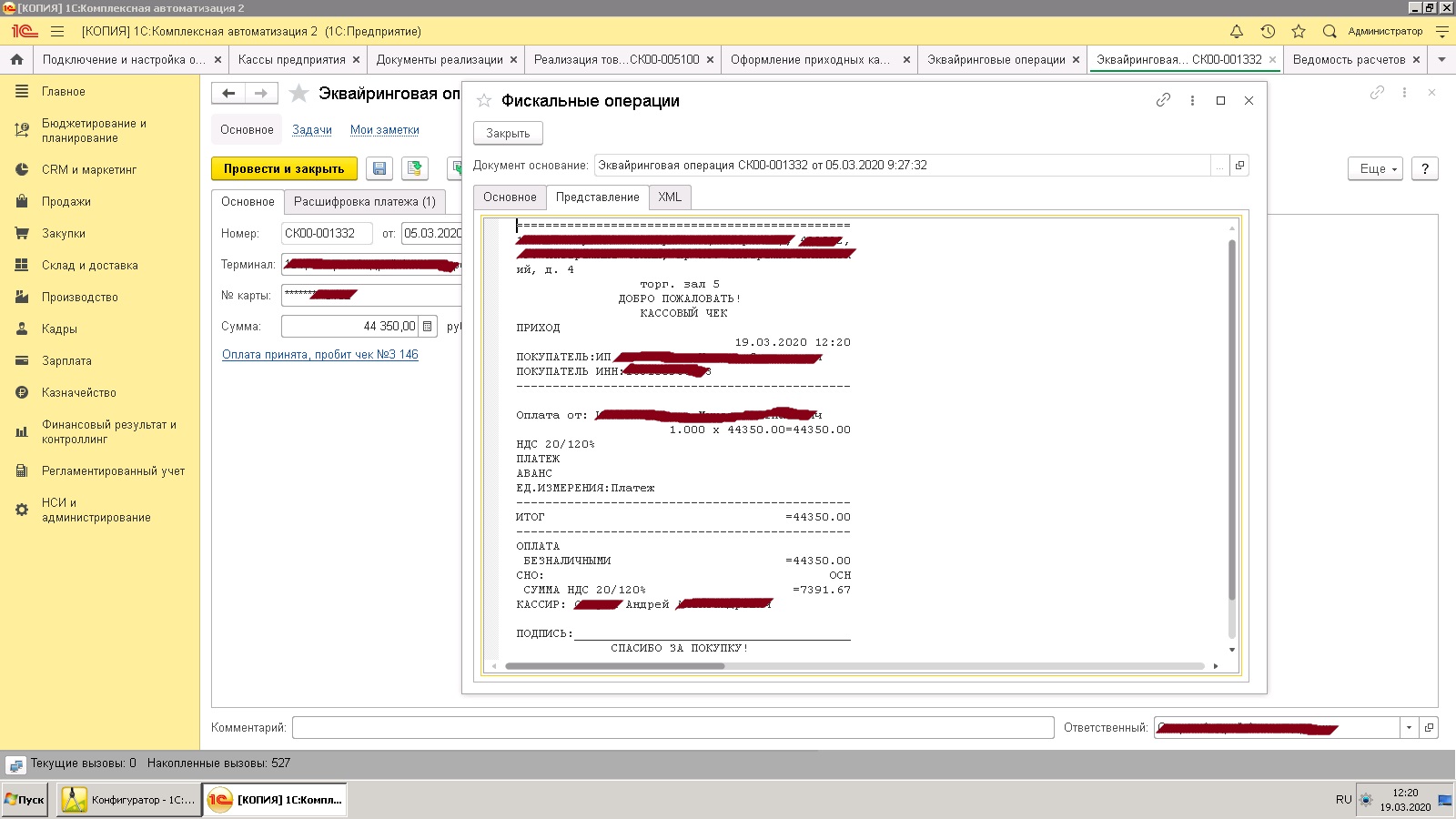
Task: Click the Windows Пуск start button
Action: 25,800
